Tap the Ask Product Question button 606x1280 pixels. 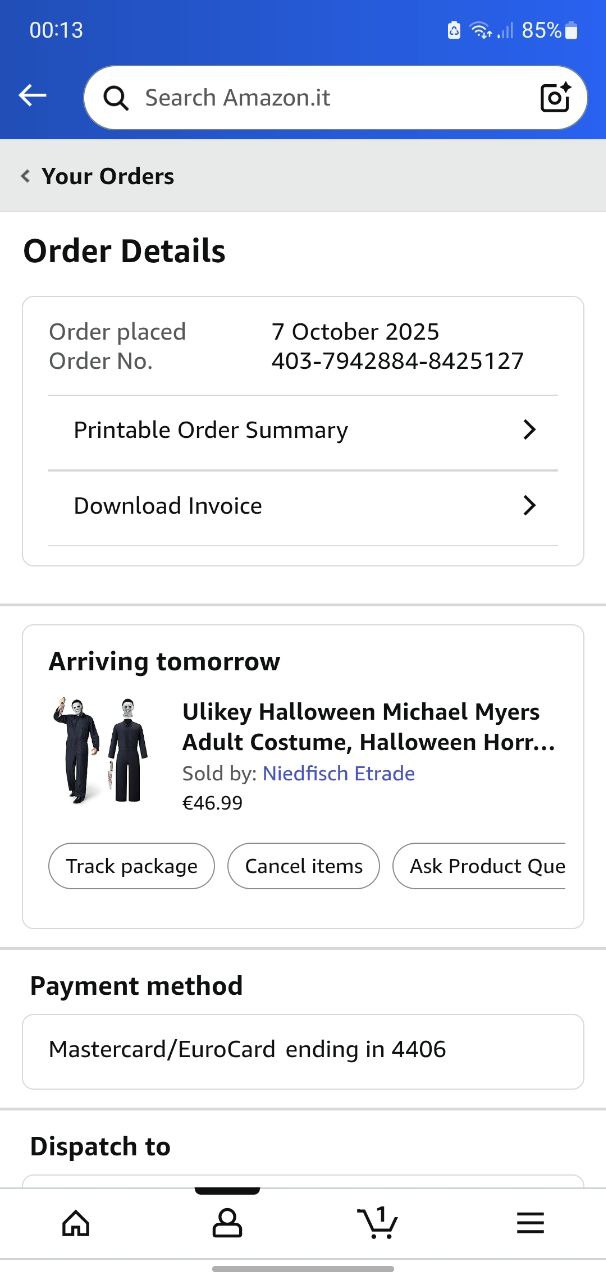coord(479,866)
